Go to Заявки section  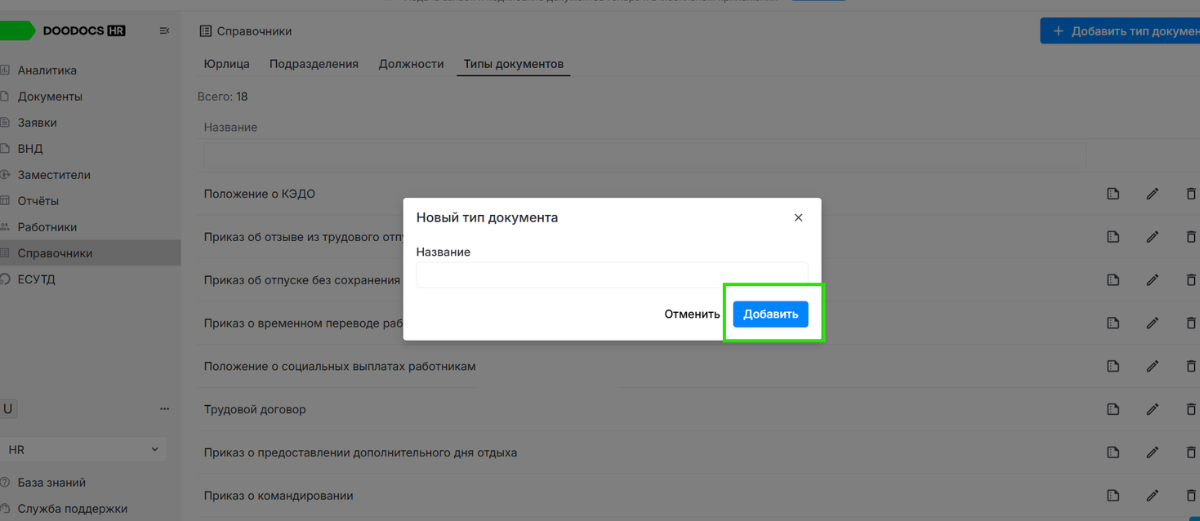point(37,122)
